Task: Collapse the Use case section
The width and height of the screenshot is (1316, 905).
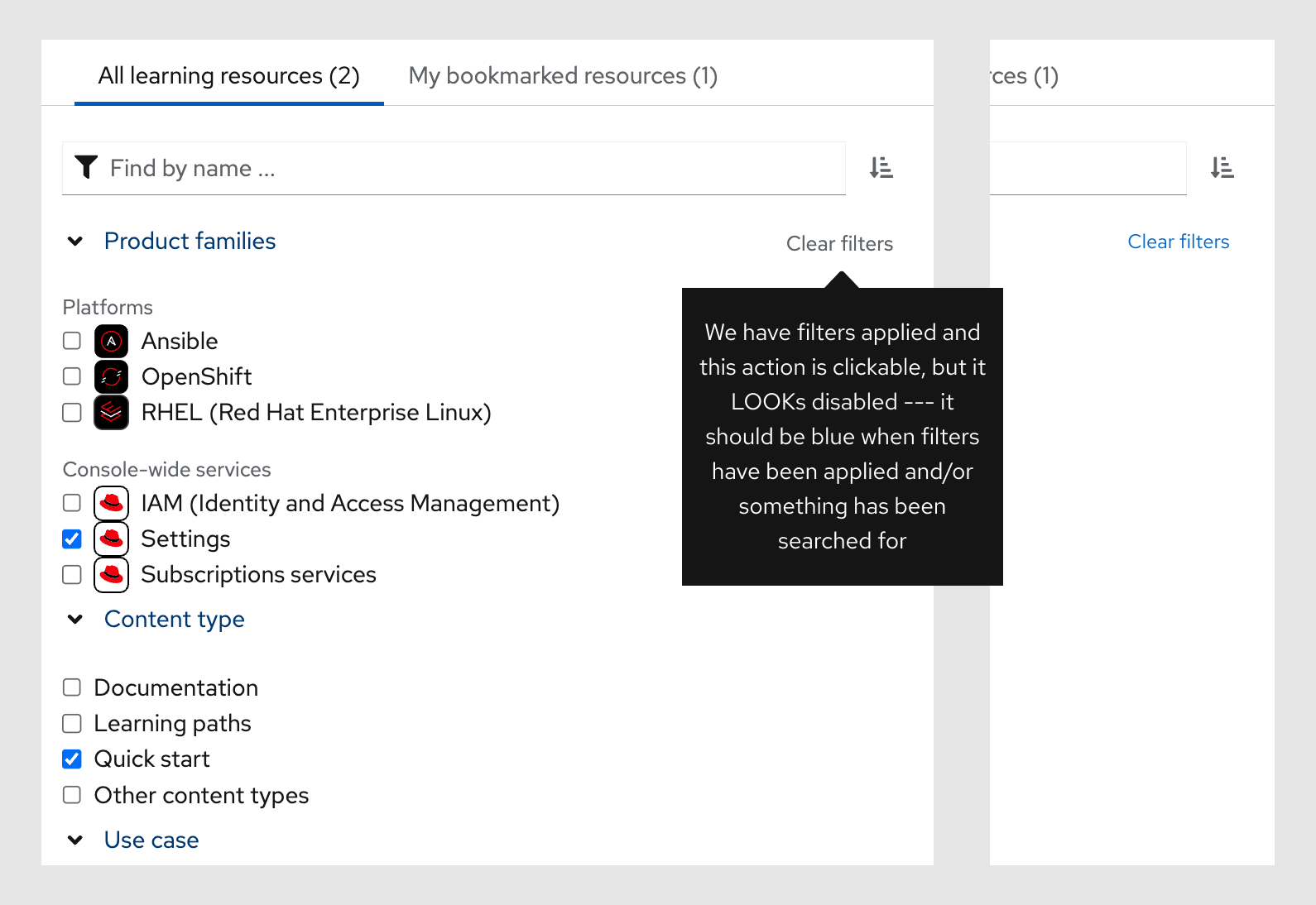Action: [75, 840]
